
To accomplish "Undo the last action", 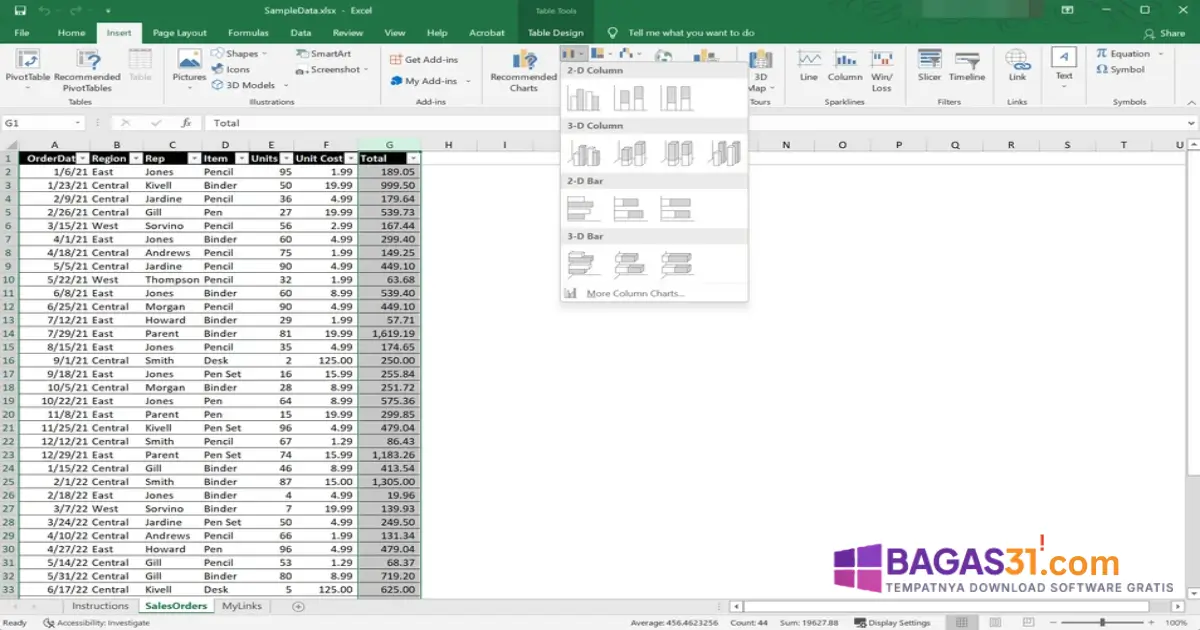I will [x=44, y=10].
